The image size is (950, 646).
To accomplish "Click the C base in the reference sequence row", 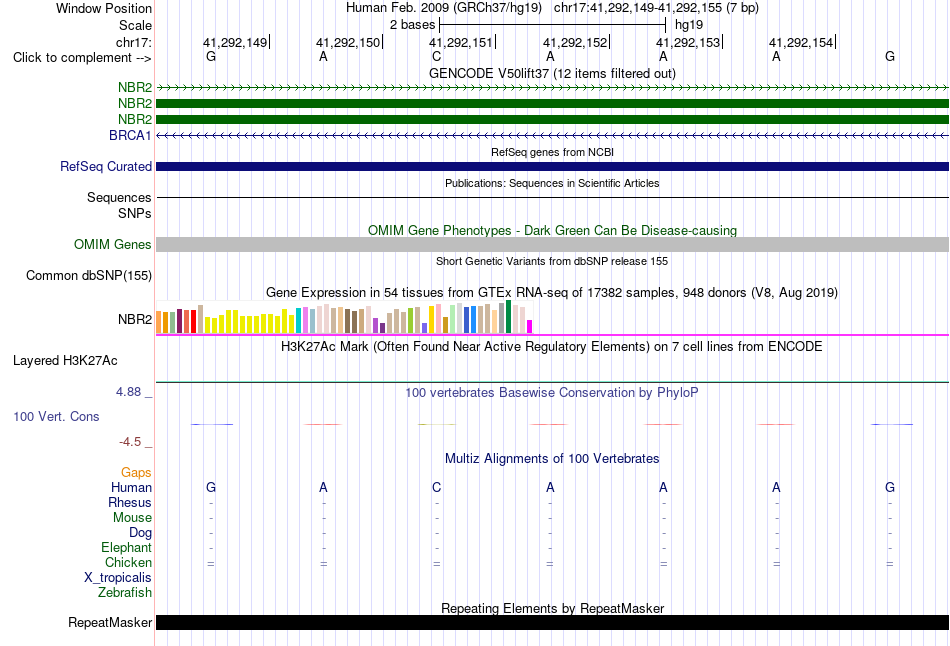I will click(436, 56).
